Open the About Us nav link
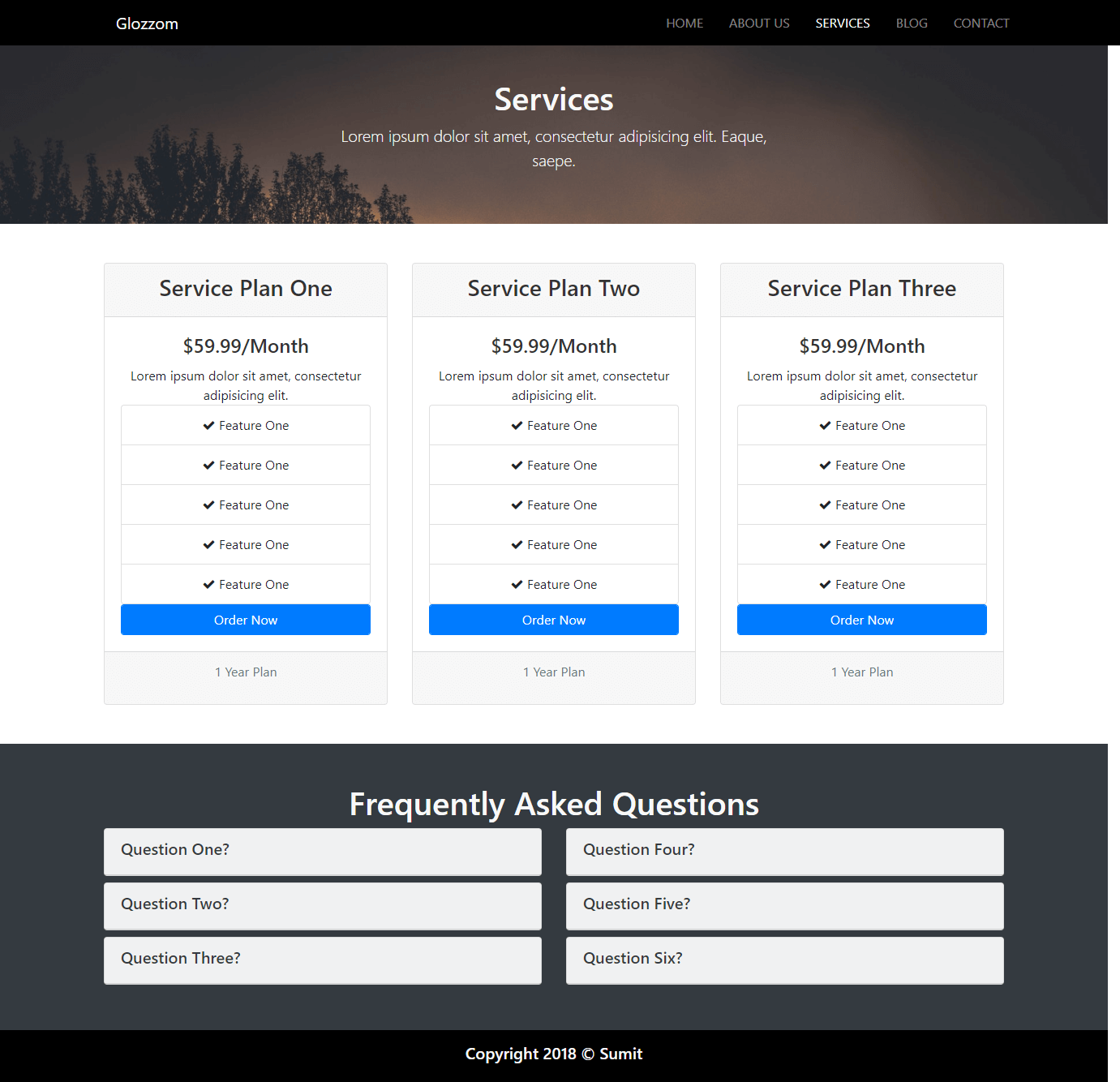This screenshot has height=1082, width=1120. [x=759, y=24]
